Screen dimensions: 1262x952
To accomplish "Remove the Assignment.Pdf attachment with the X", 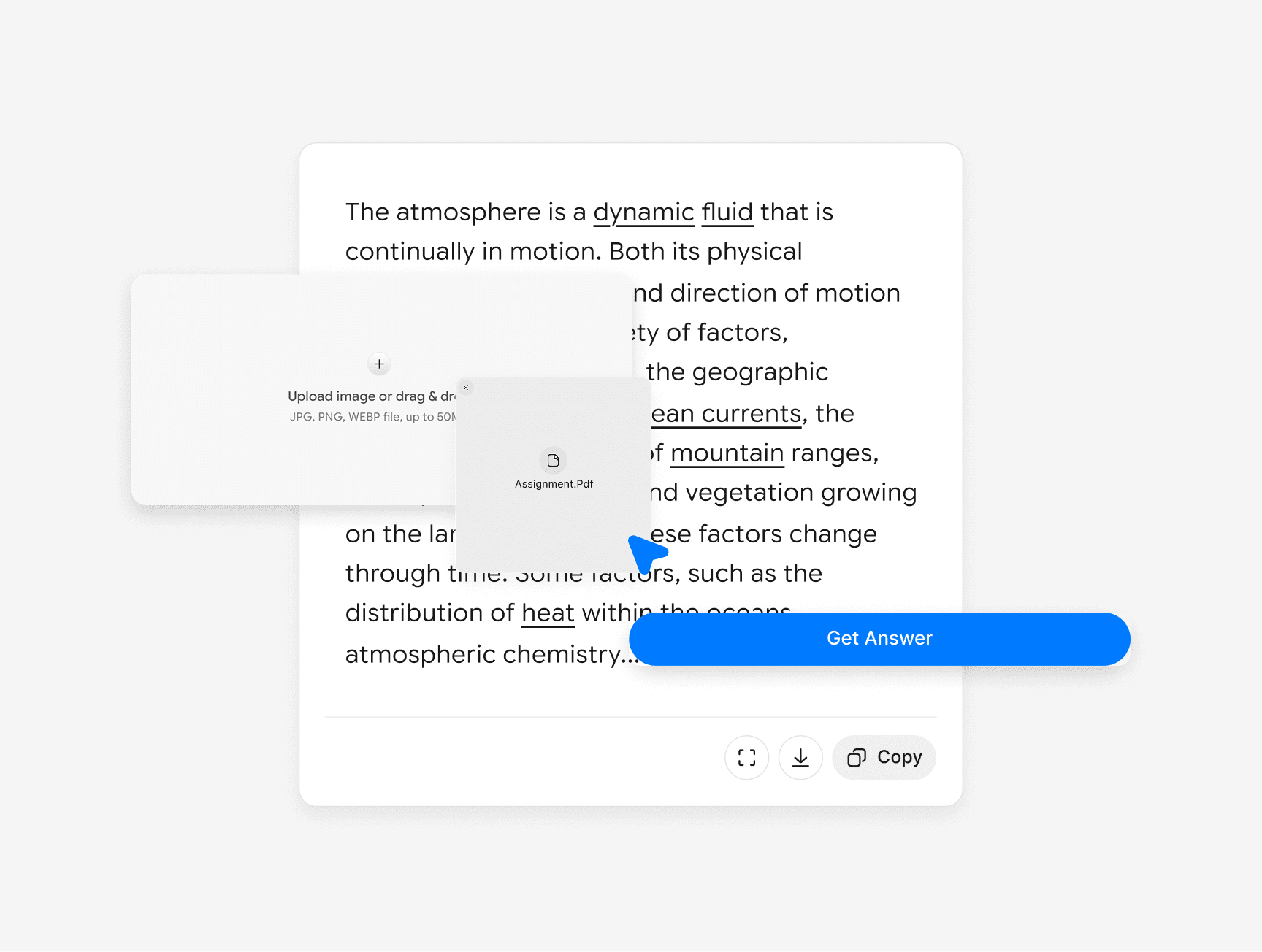I will coord(466,388).
